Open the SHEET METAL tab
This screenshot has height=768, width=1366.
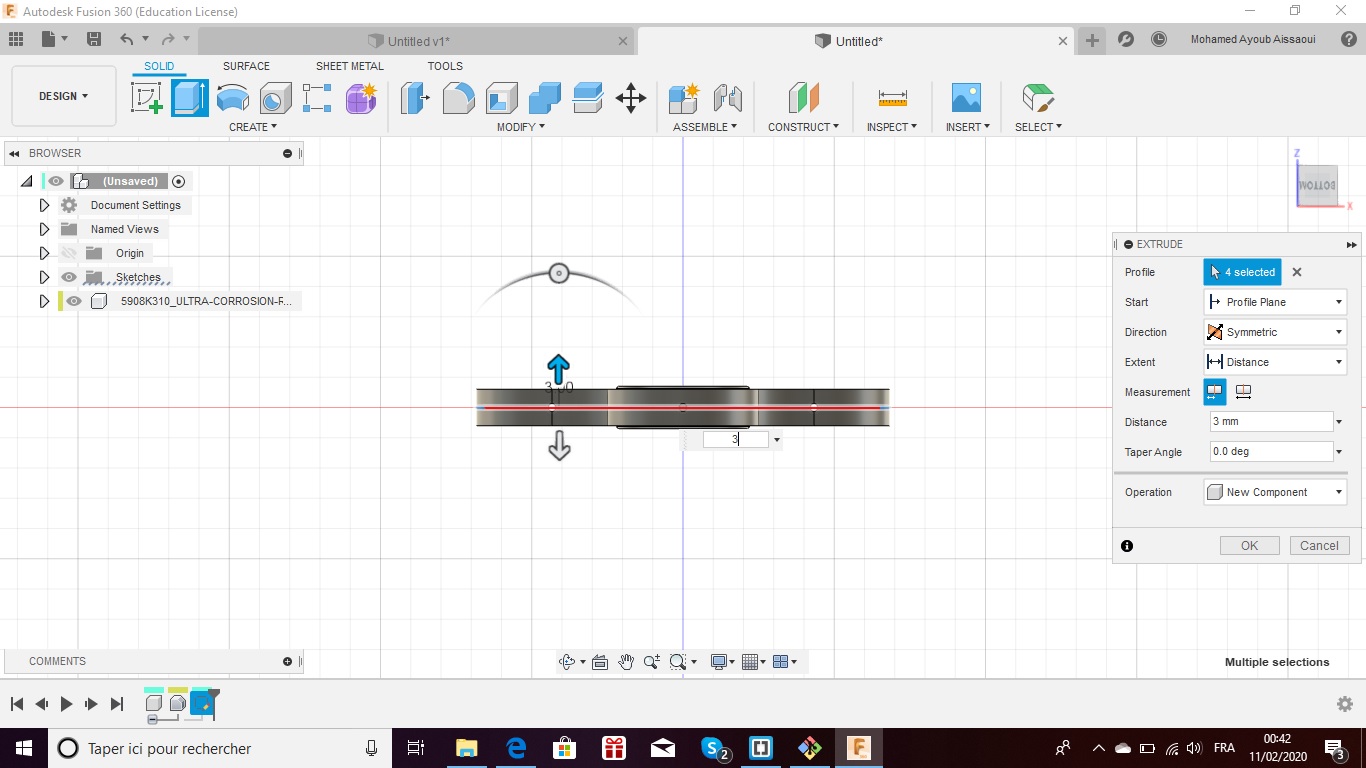349,66
